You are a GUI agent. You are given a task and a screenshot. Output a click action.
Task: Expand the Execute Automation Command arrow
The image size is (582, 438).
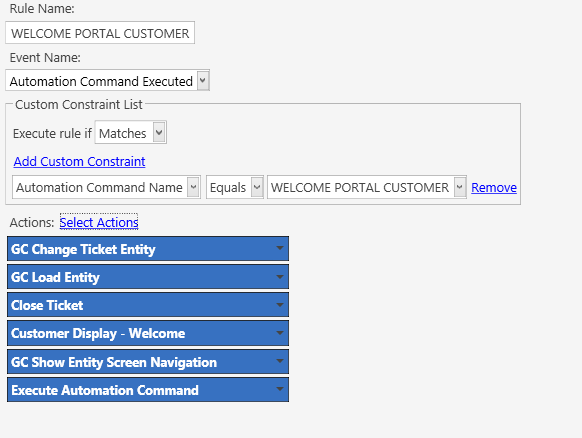(x=280, y=389)
